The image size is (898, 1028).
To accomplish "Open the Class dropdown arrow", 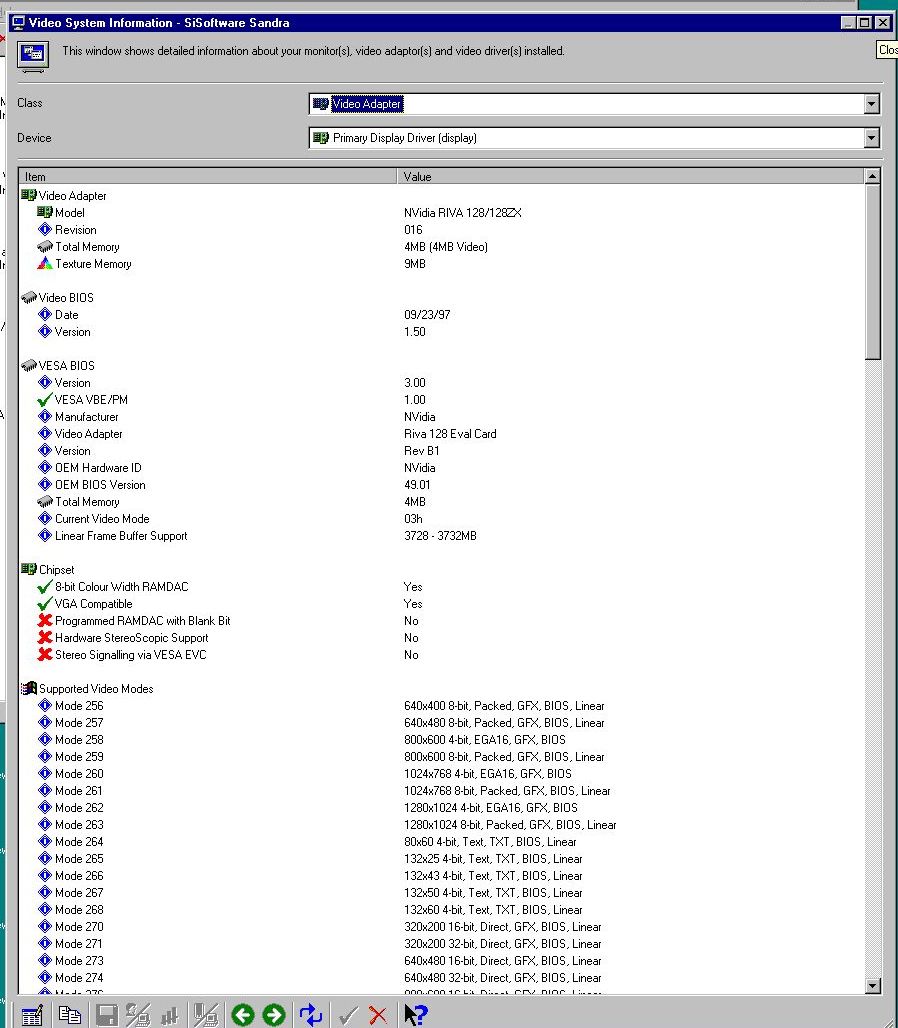I will [x=871, y=104].
